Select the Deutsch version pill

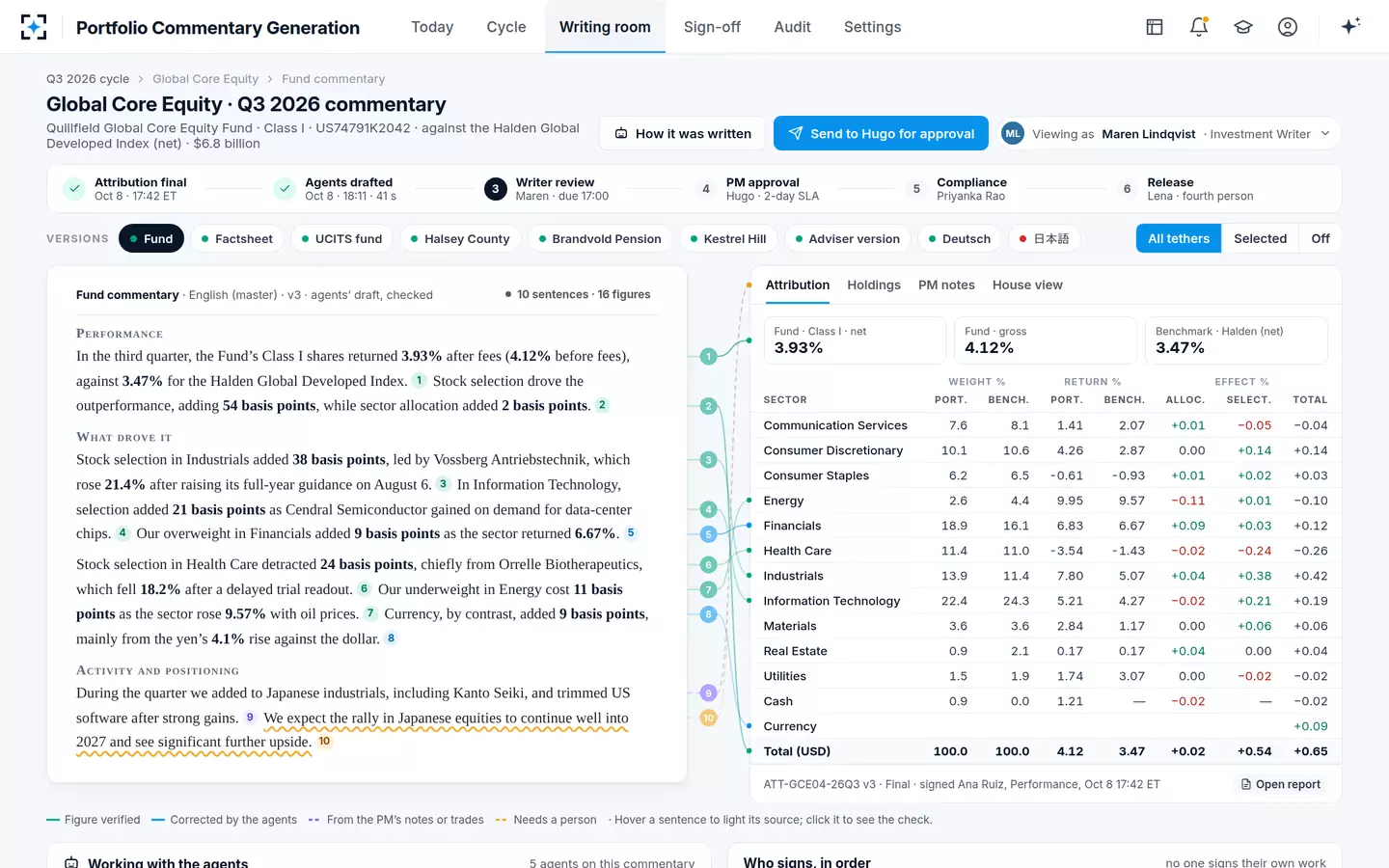pyautogui.click(x=960, y=238)
